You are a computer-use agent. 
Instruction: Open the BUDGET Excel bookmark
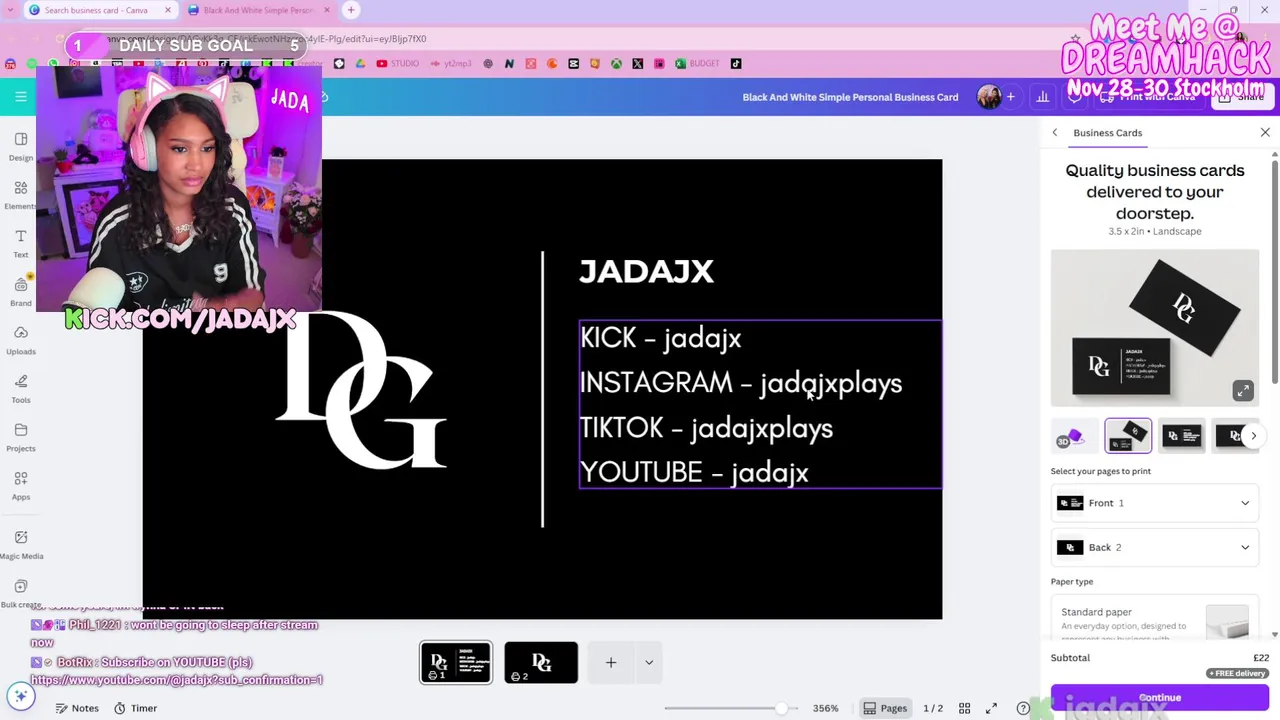click(x=697, y=64)
